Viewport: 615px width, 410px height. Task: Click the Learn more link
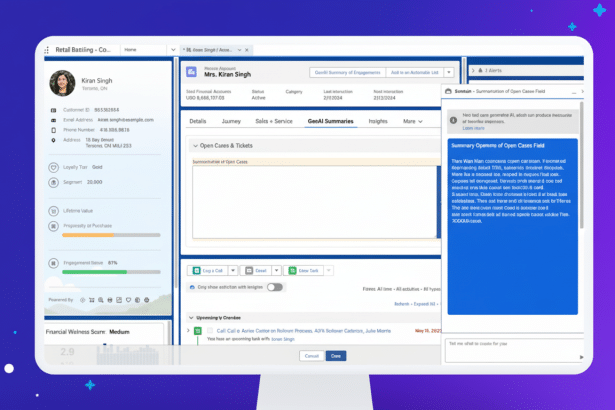pos(473,128)
